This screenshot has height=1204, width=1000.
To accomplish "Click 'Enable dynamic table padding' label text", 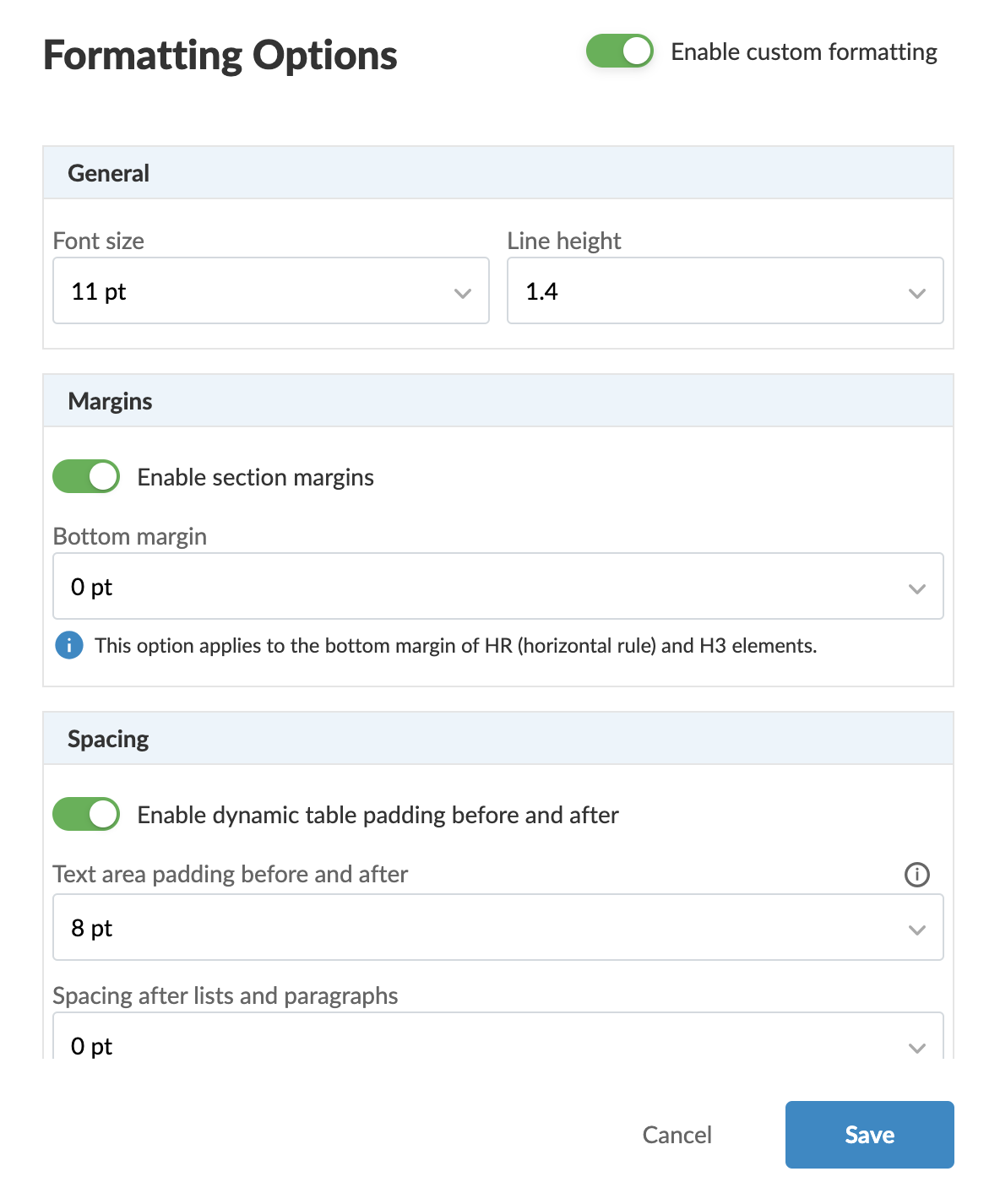I will [x=378, y=816].
